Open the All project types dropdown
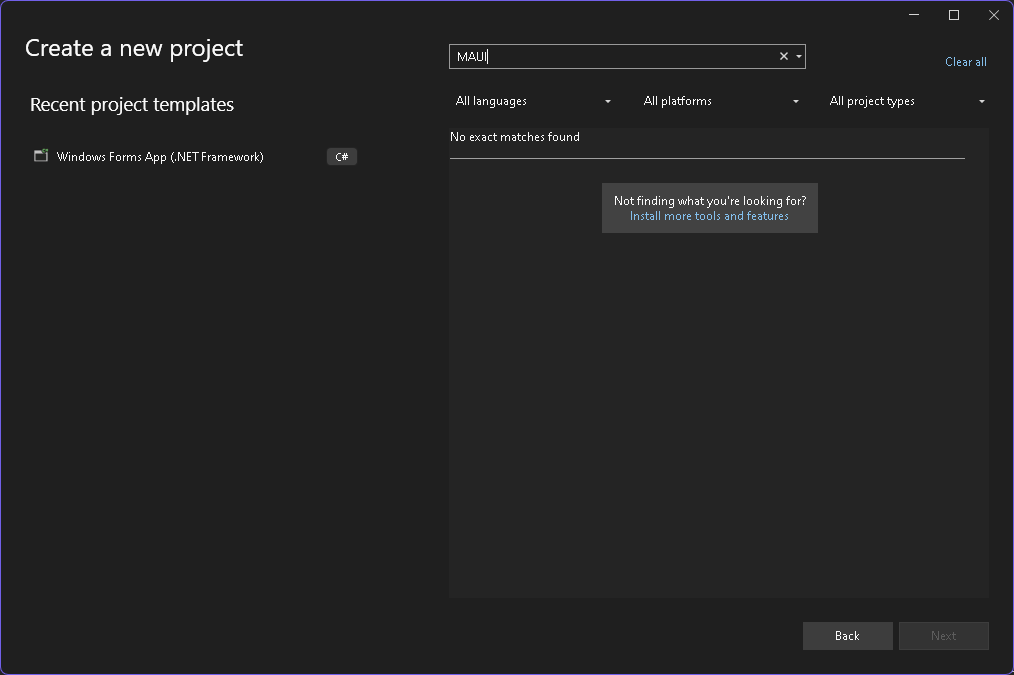The height and width of the screenshot is (675, 1014). point(907,101)
